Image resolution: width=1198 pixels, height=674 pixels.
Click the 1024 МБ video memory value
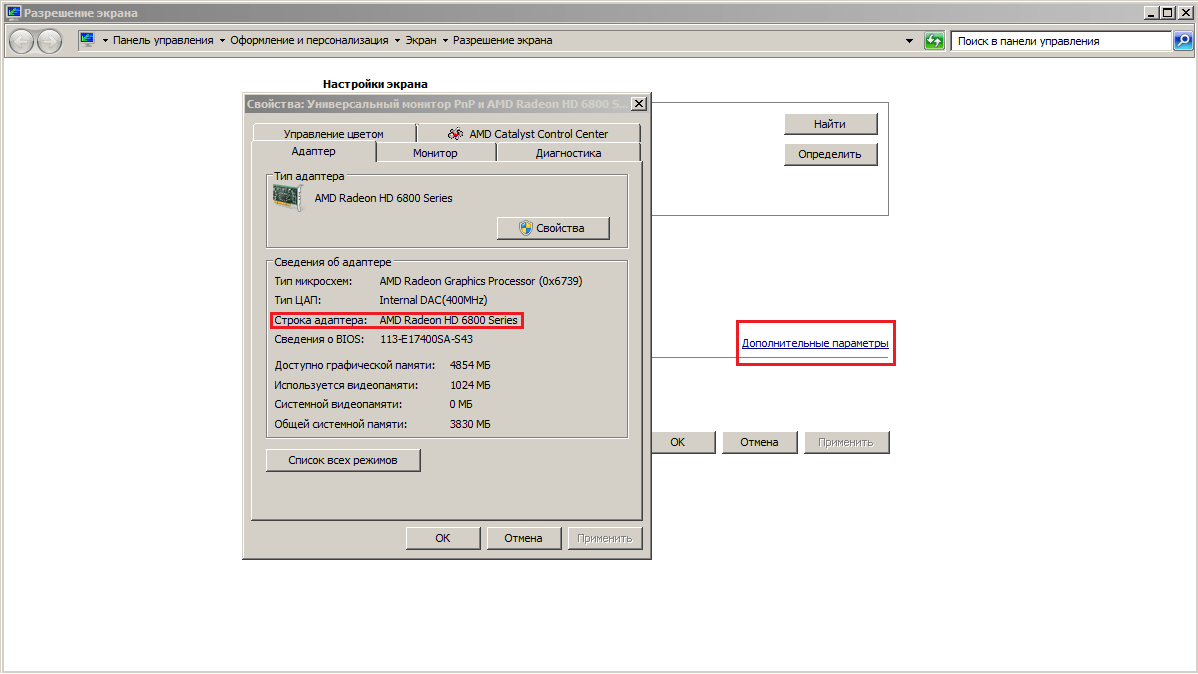pos(470,385)
